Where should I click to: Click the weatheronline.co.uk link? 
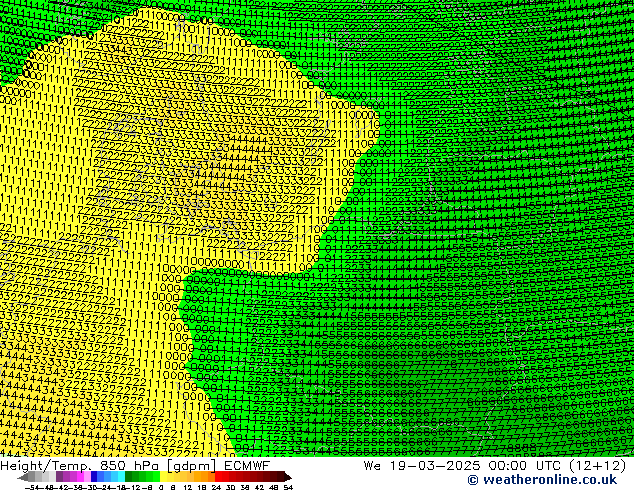pyautogui.click(x=542, y=480)
